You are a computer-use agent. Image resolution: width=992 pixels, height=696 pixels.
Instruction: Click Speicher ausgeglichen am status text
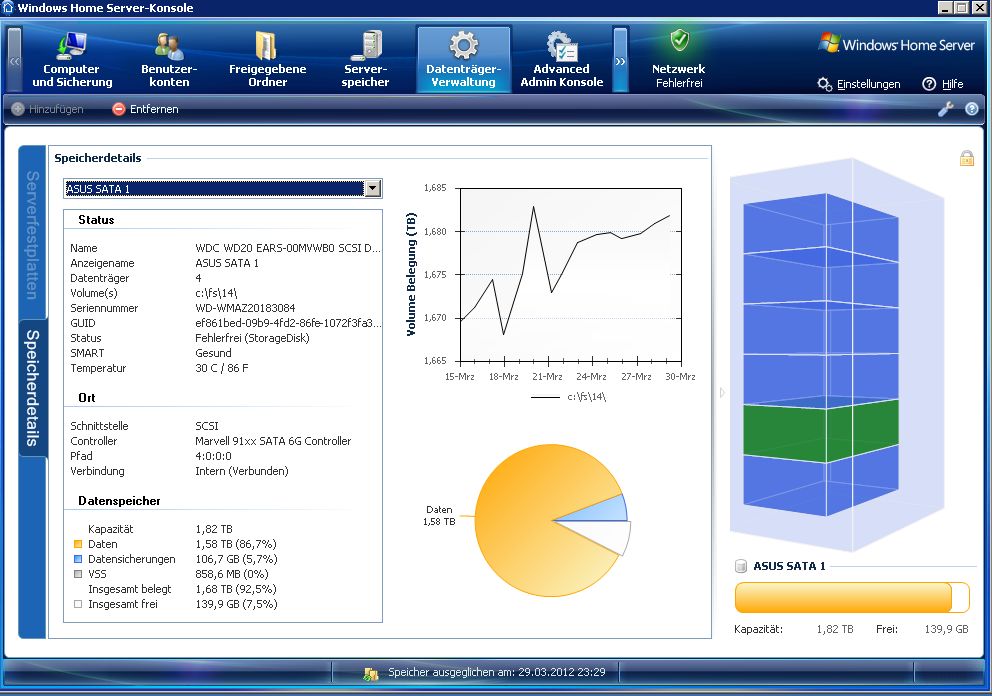(497, 672)
